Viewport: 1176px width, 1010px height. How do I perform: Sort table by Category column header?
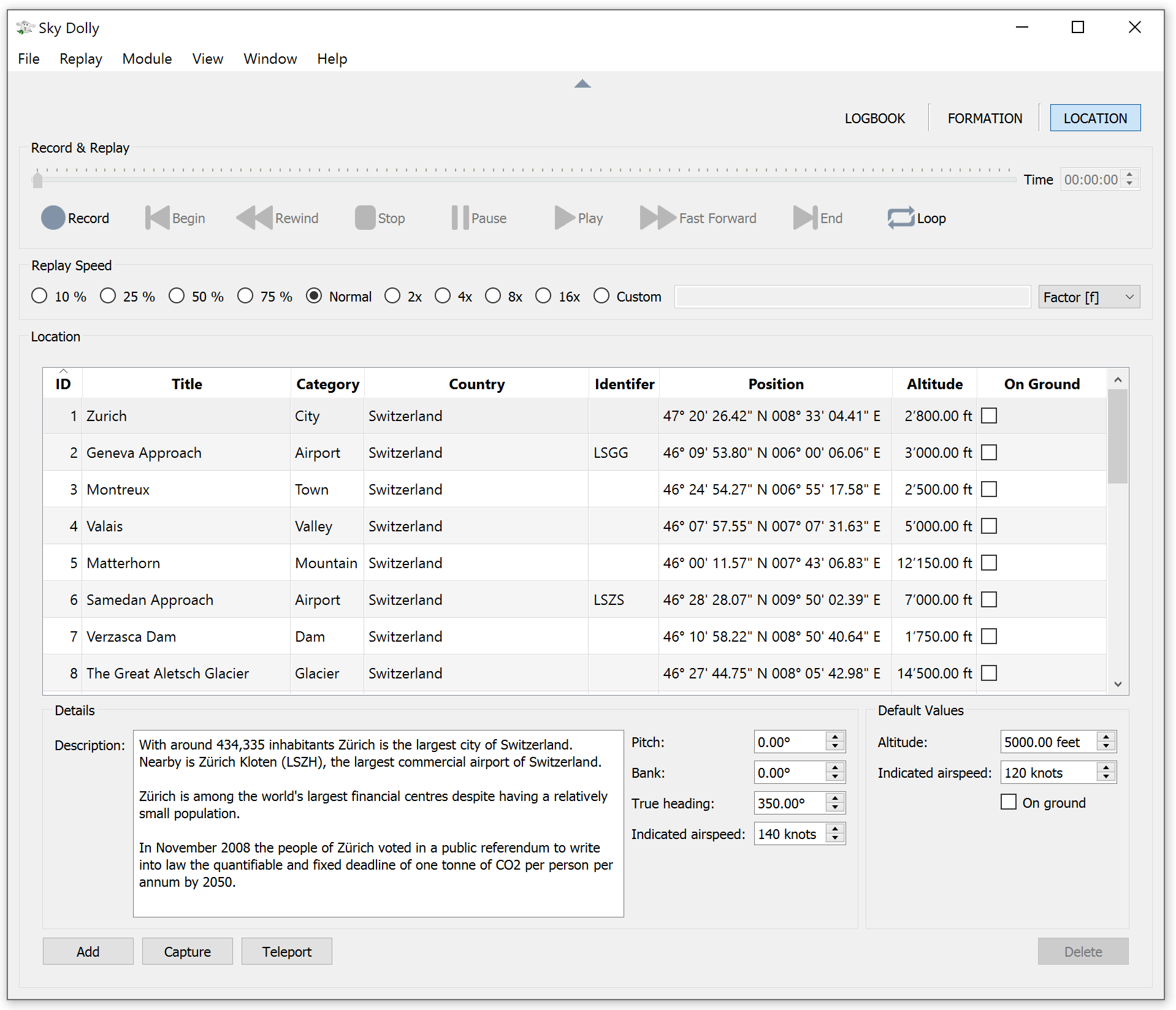coord(327,384)
